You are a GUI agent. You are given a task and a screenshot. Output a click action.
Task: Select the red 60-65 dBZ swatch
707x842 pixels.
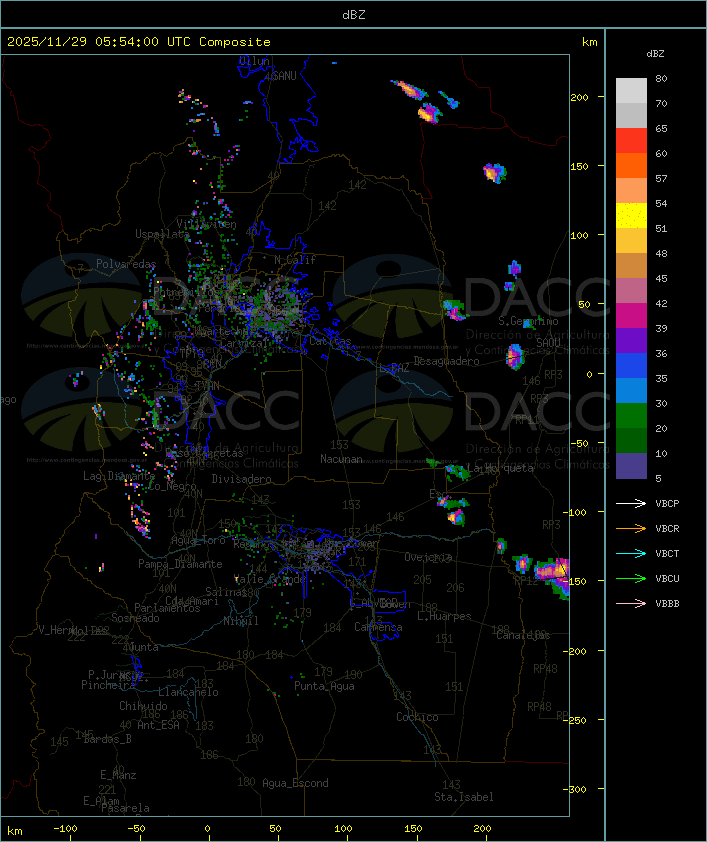[x=631, y=141]
